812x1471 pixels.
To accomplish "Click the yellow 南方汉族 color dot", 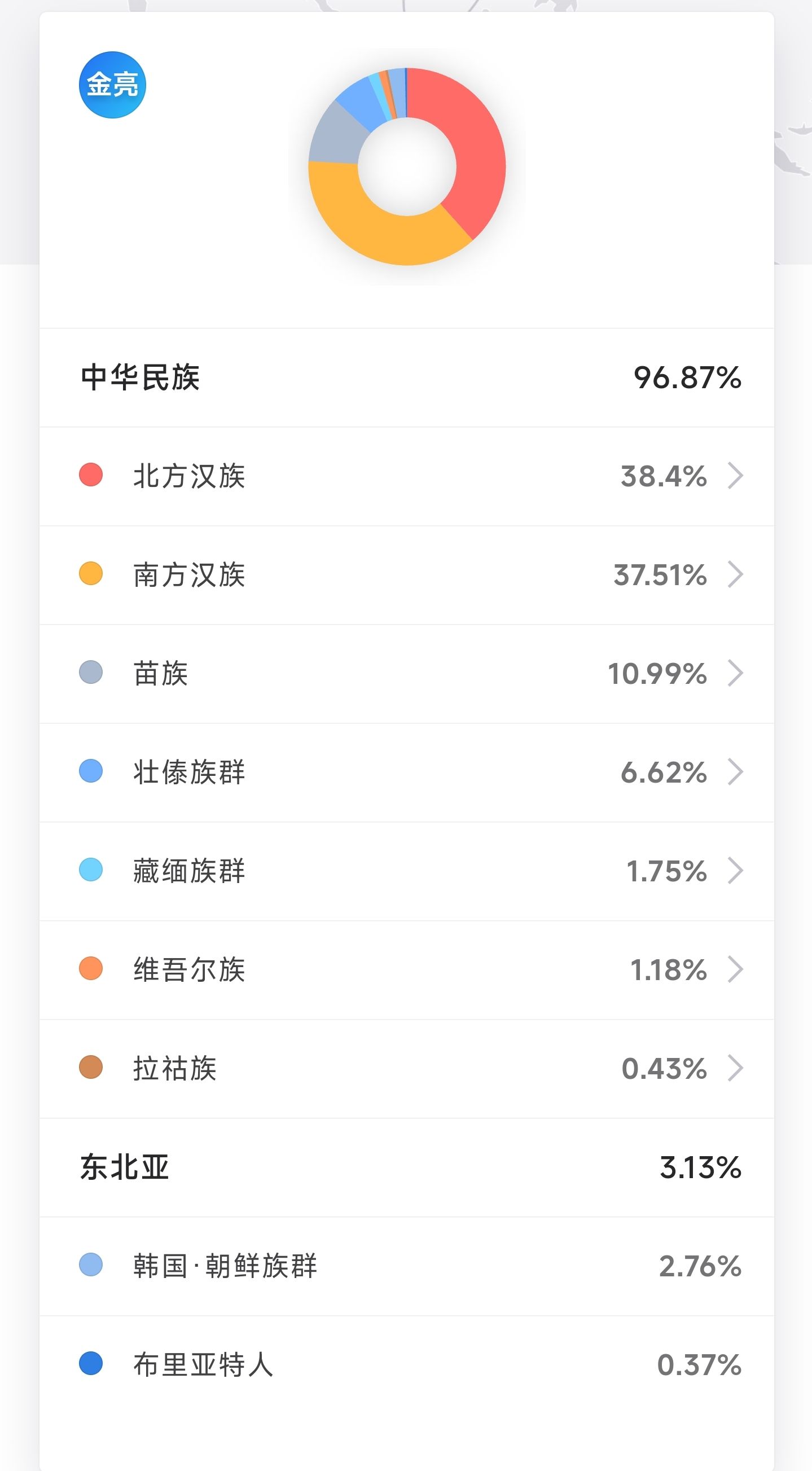I will point(91,574).
